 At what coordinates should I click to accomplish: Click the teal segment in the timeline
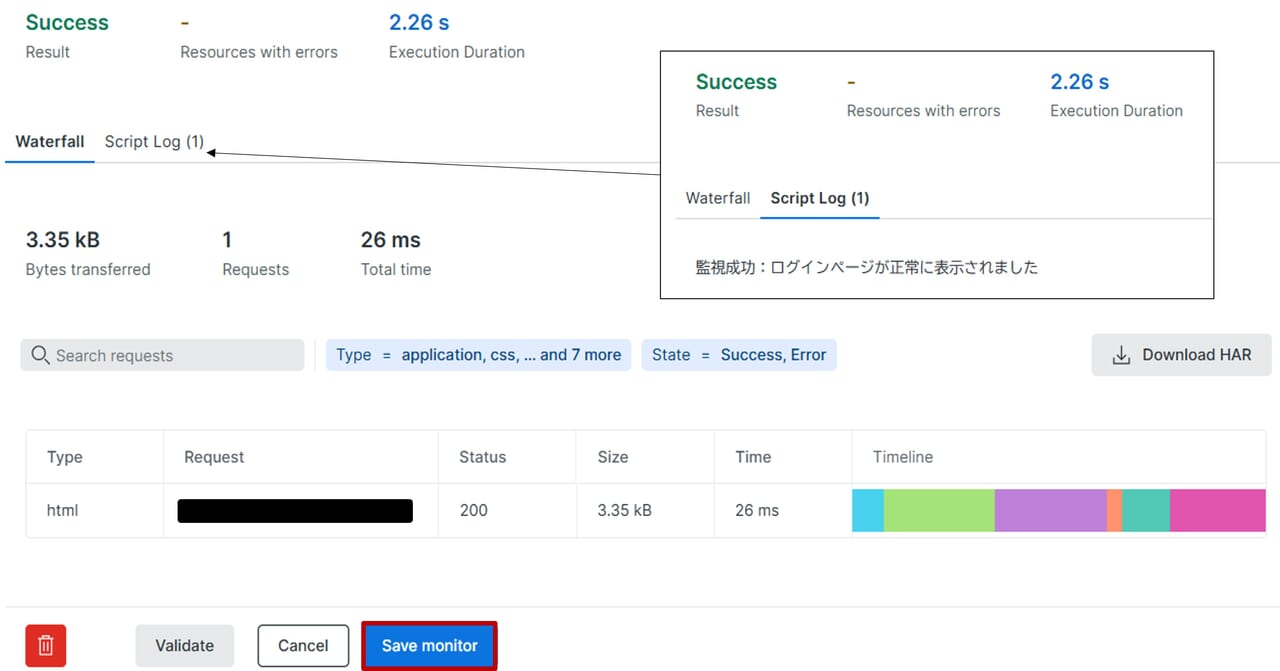[x=1145, y=510]
